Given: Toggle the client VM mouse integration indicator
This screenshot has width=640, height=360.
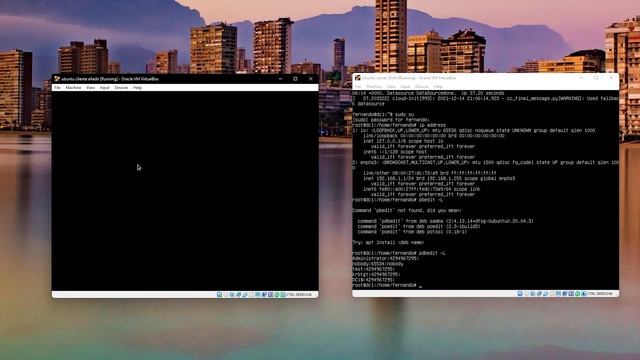Looking at the screenshot, I should [276, 294].
